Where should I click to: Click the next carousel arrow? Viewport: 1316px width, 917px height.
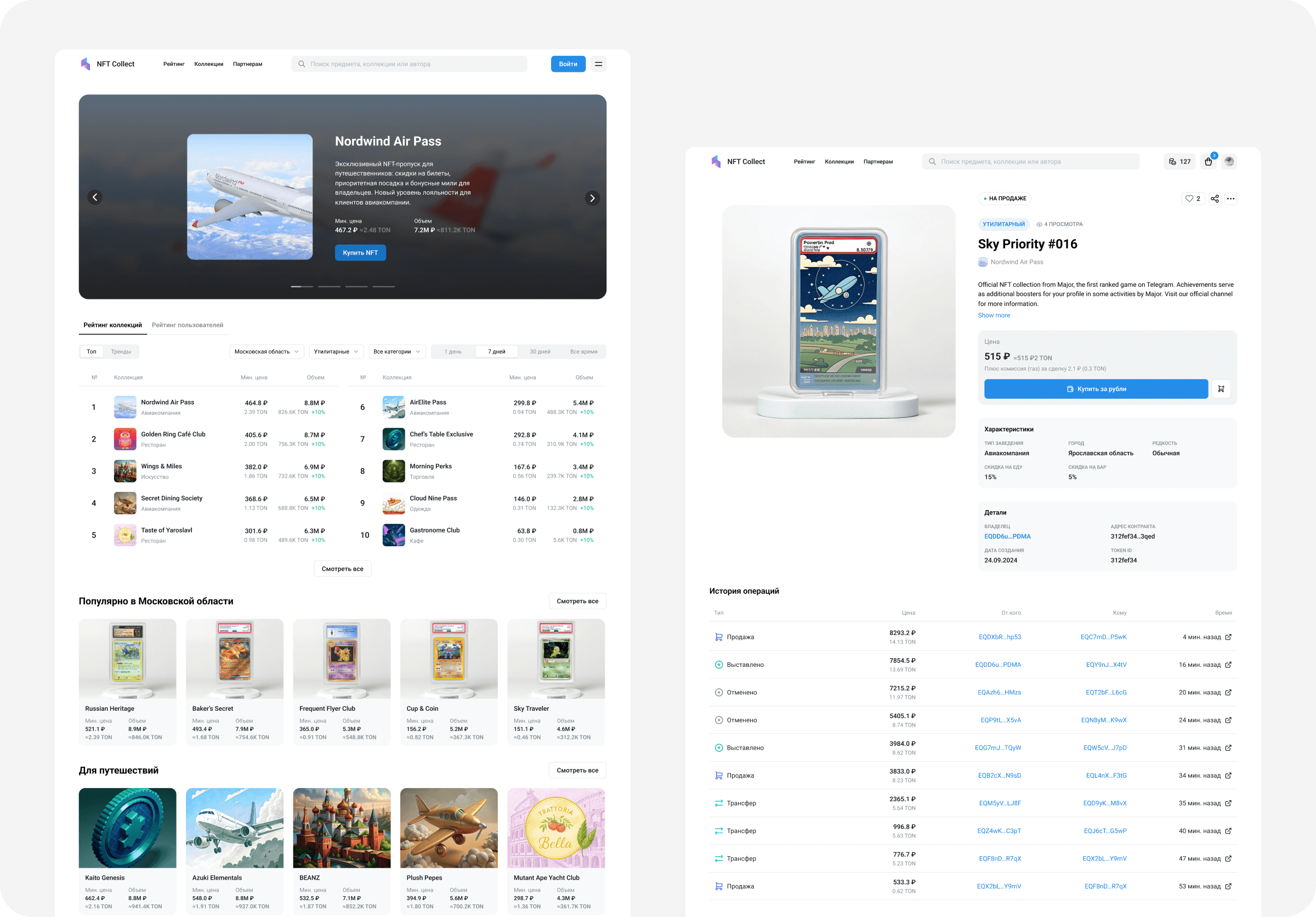click(592, 198)
